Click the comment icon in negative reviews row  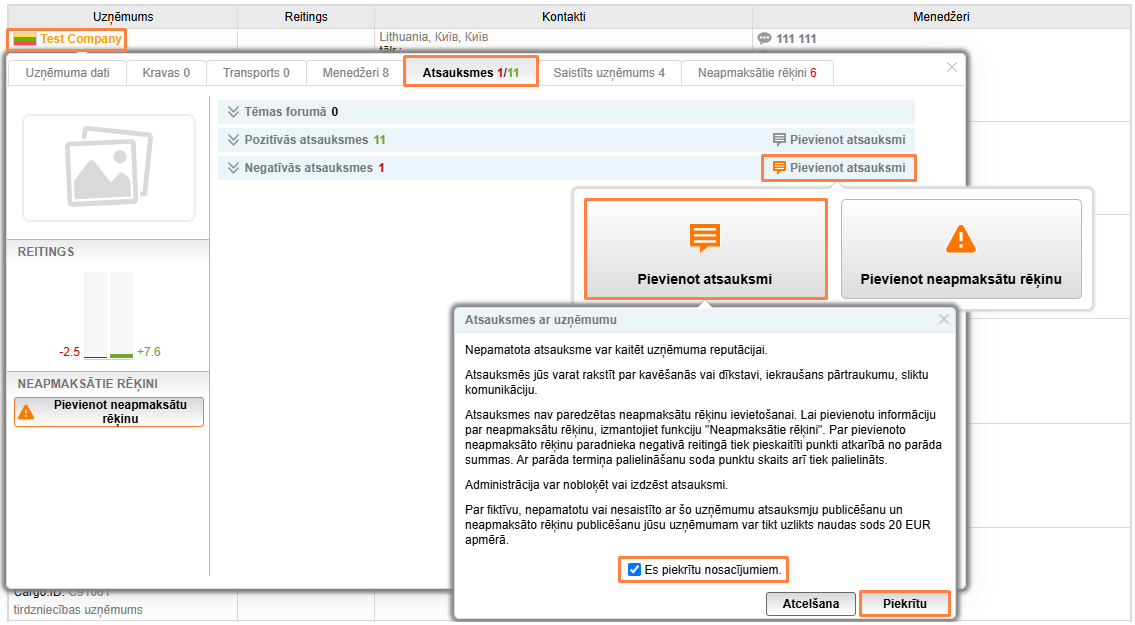(x=779, y=168)
